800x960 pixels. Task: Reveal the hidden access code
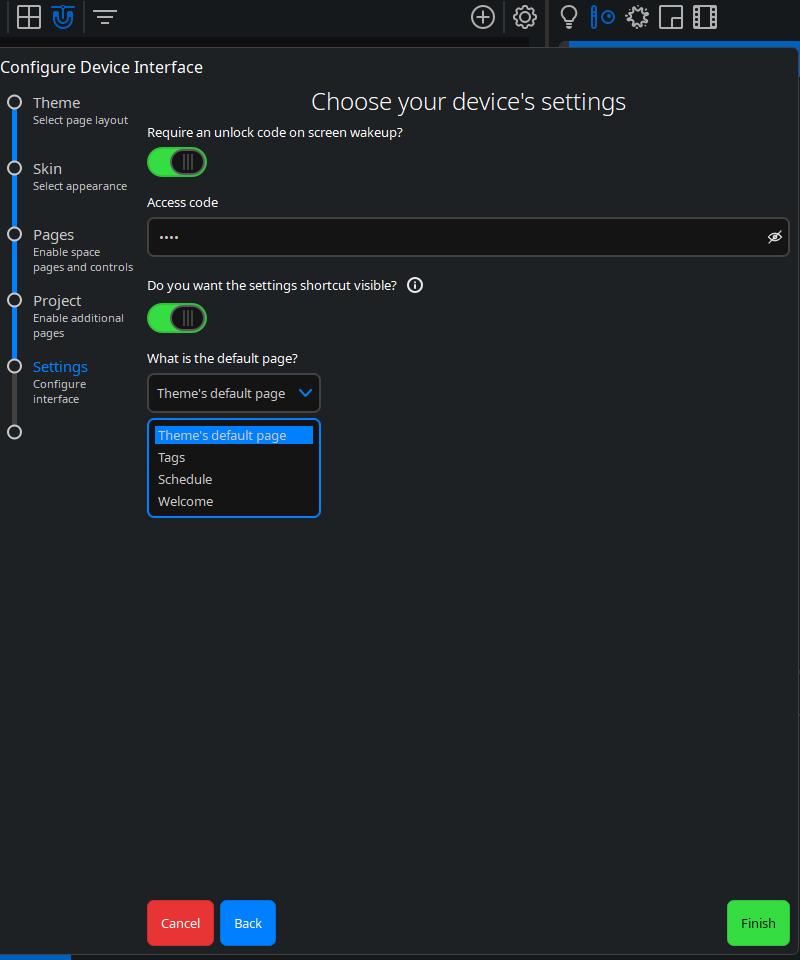pyautogui.click(x=775, y=237)
